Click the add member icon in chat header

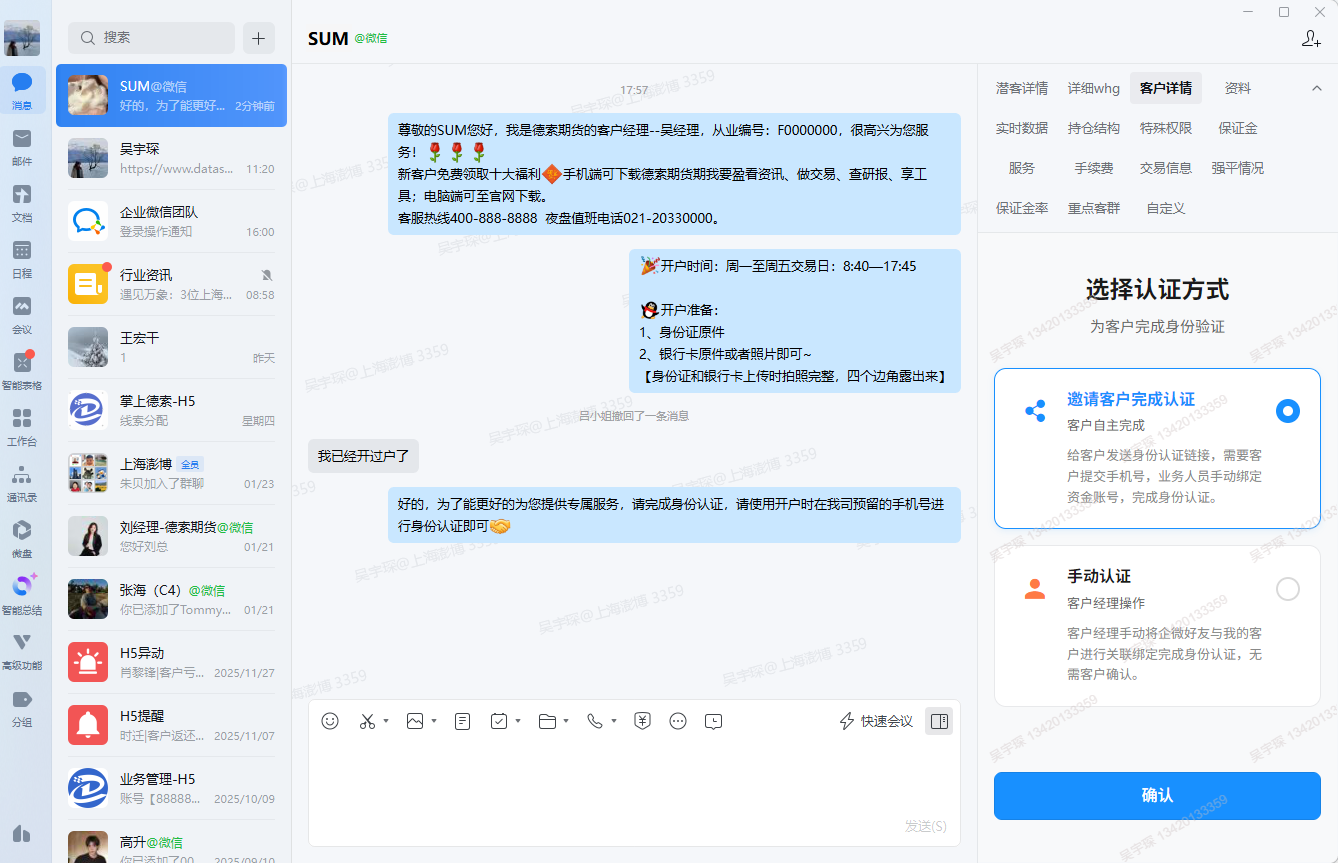[1311, 38]
